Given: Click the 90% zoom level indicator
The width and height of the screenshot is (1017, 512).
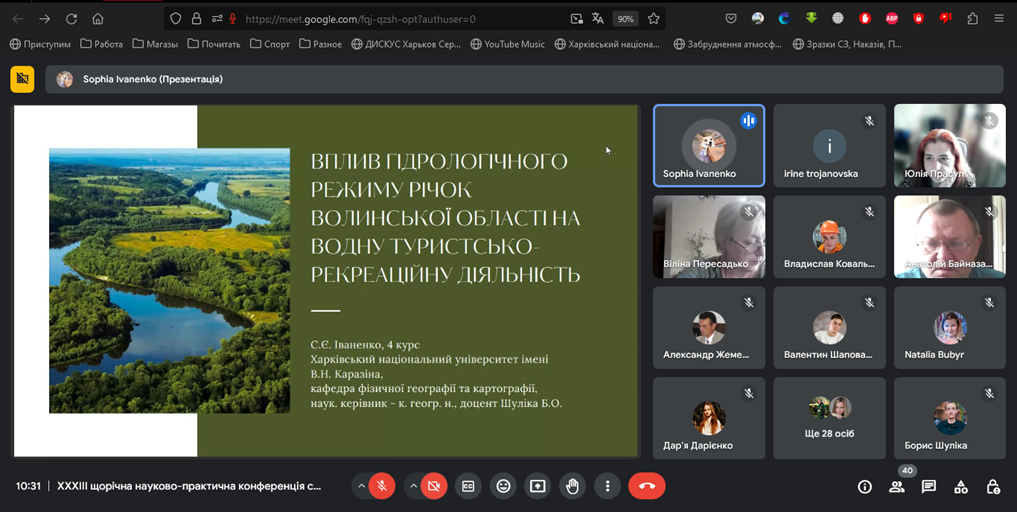Looking at the screenshot, I should 625,18.
